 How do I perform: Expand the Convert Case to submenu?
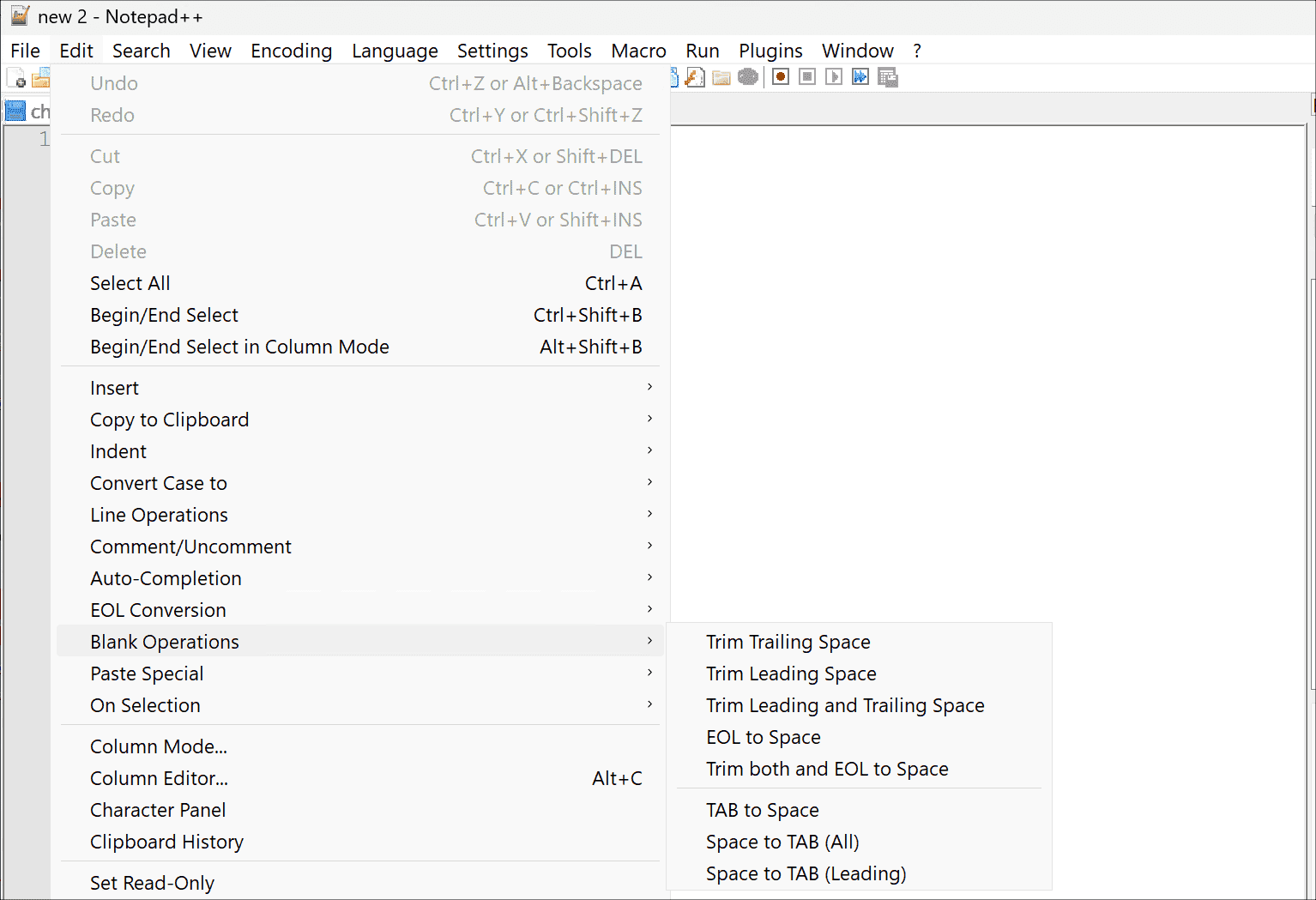click(x=159, y=483)
